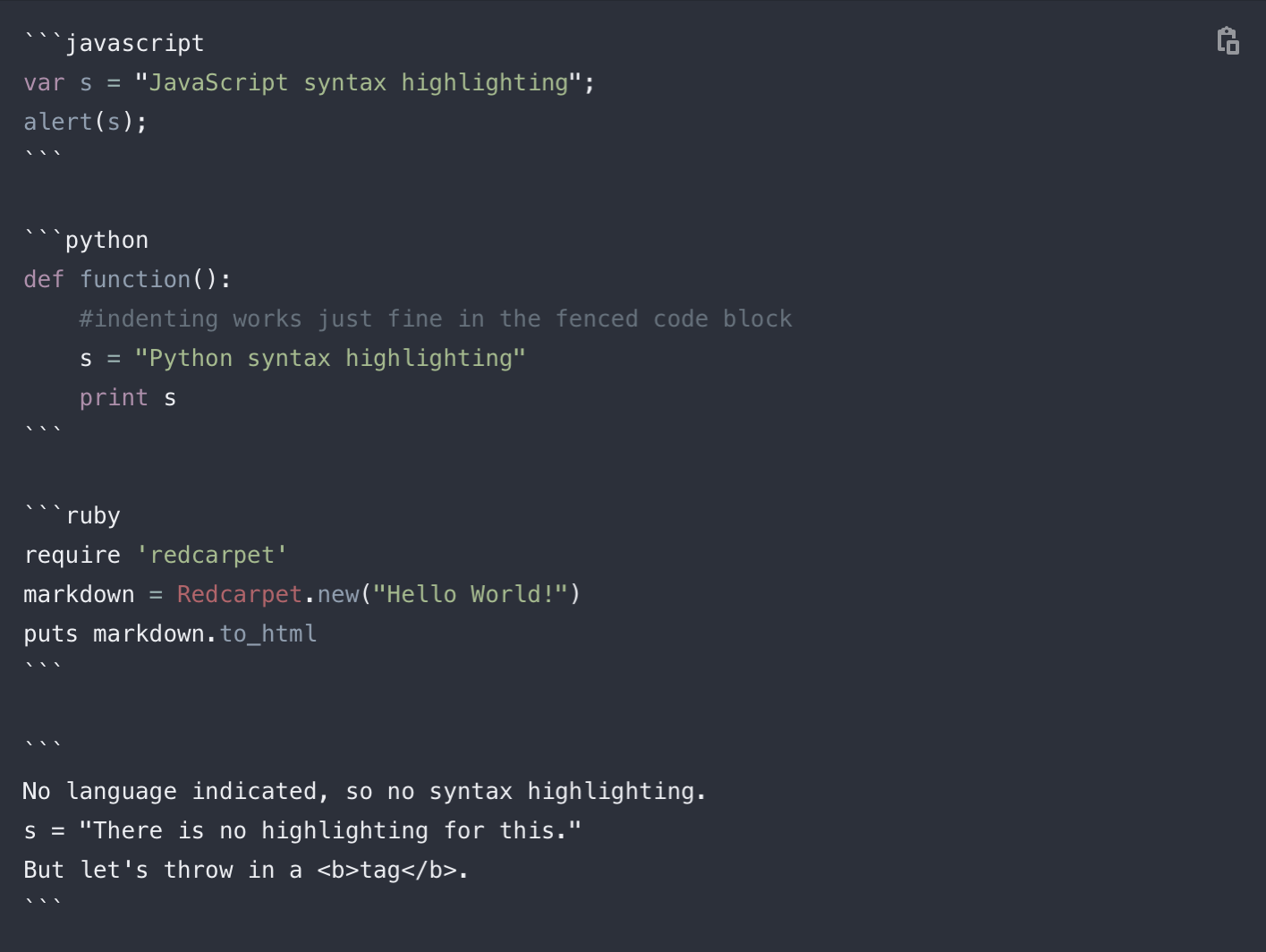Click the alert(s); line
This screenshot has height=952, width=1266.
[85, 122]
